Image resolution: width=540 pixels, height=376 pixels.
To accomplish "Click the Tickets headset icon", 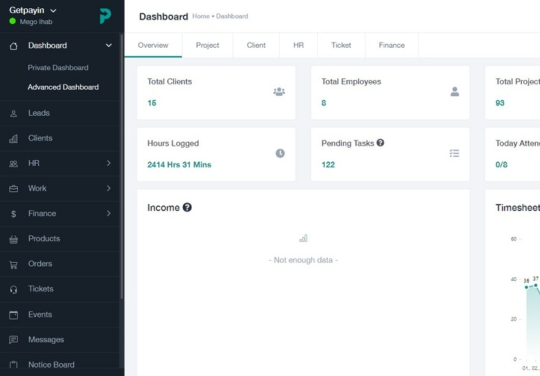I will [x=13, y=289].
